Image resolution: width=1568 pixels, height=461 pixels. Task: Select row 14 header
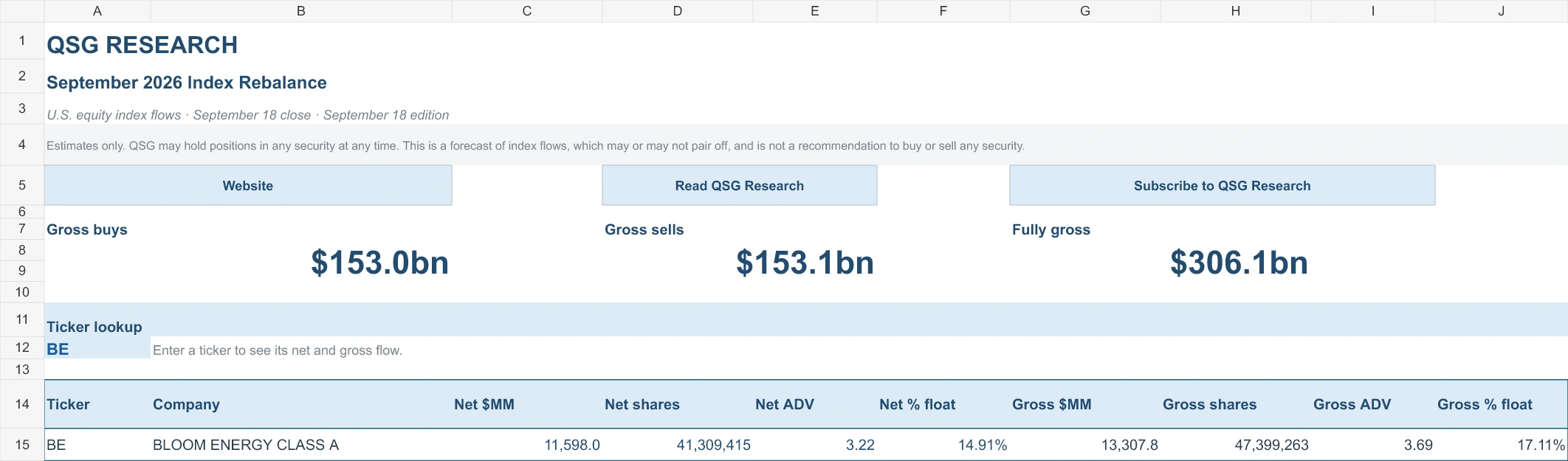click(x=22, y=404)
